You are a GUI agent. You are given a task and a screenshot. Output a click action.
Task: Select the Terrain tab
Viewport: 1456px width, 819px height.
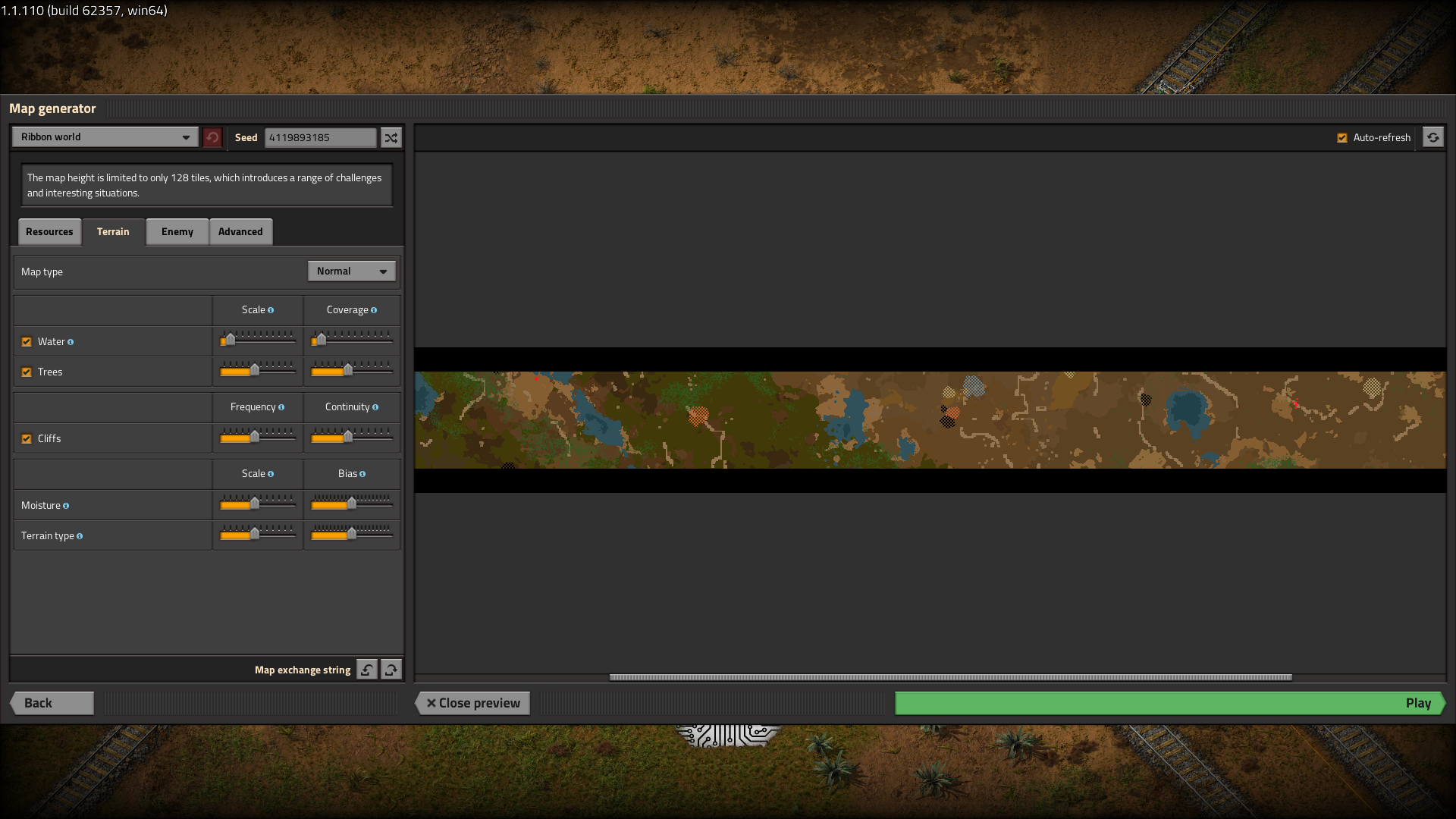pyautogui.click(x=113, y=232)
